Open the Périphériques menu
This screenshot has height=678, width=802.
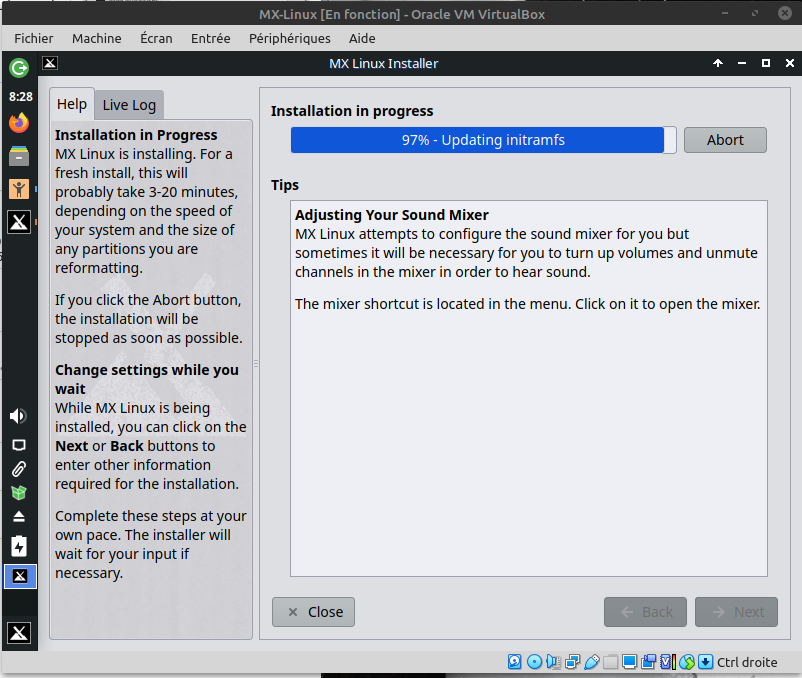point(290,38)
